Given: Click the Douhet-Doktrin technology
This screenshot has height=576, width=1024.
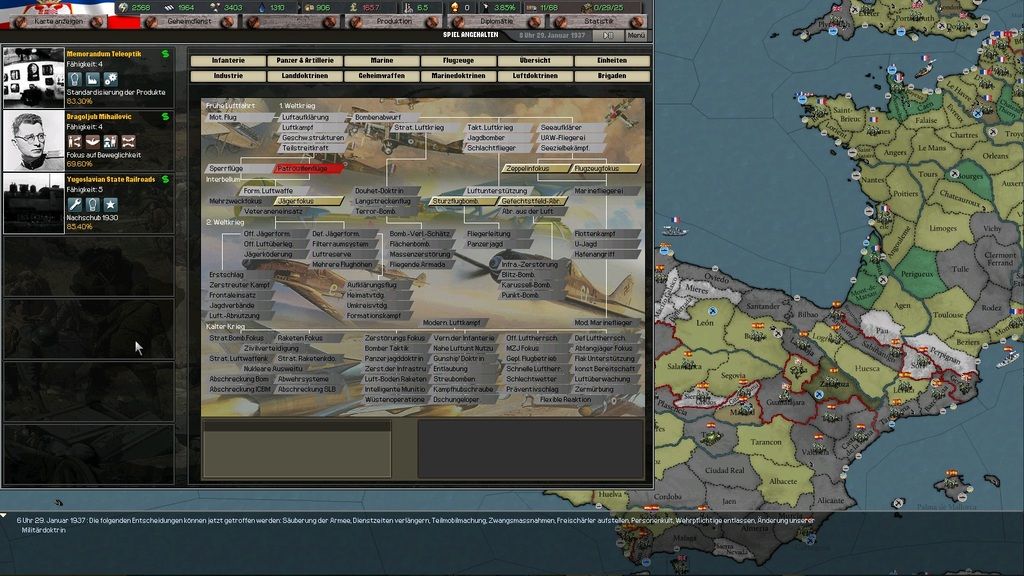Looking at the screenshot, I should [x=384, y=191].
